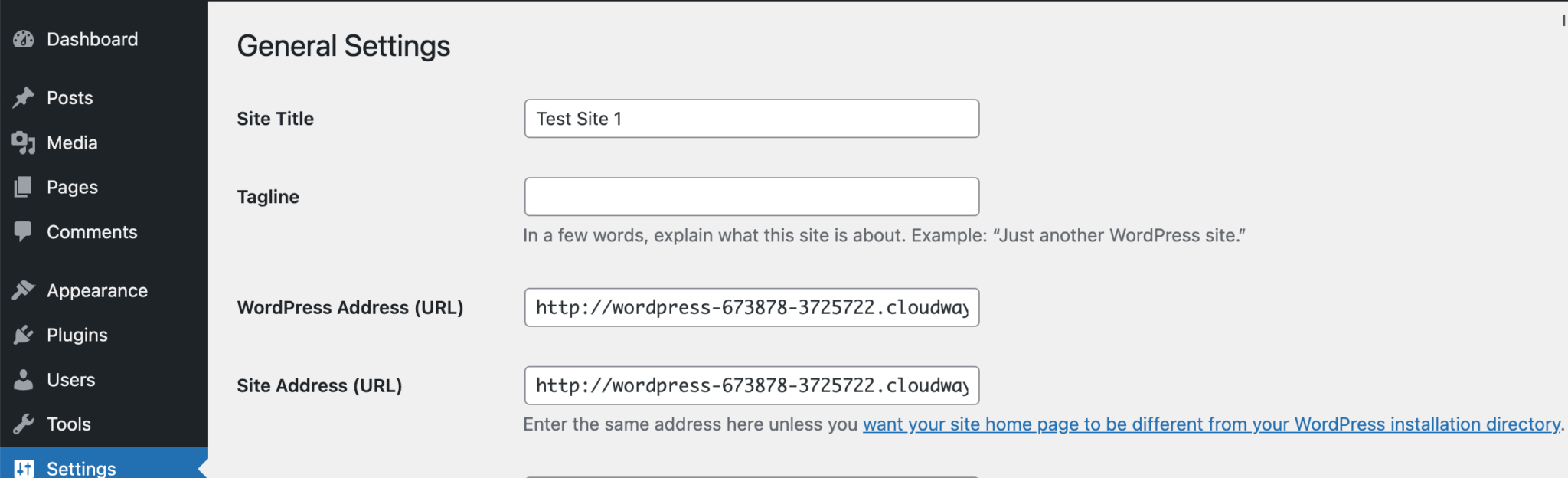
Task: Go to the Posts menu
Action: point(70,98)
